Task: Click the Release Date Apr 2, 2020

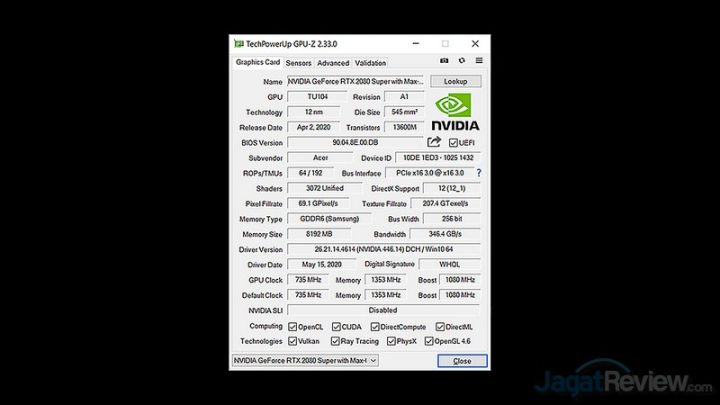Action: pyautogui.click(x=314, y=127)
